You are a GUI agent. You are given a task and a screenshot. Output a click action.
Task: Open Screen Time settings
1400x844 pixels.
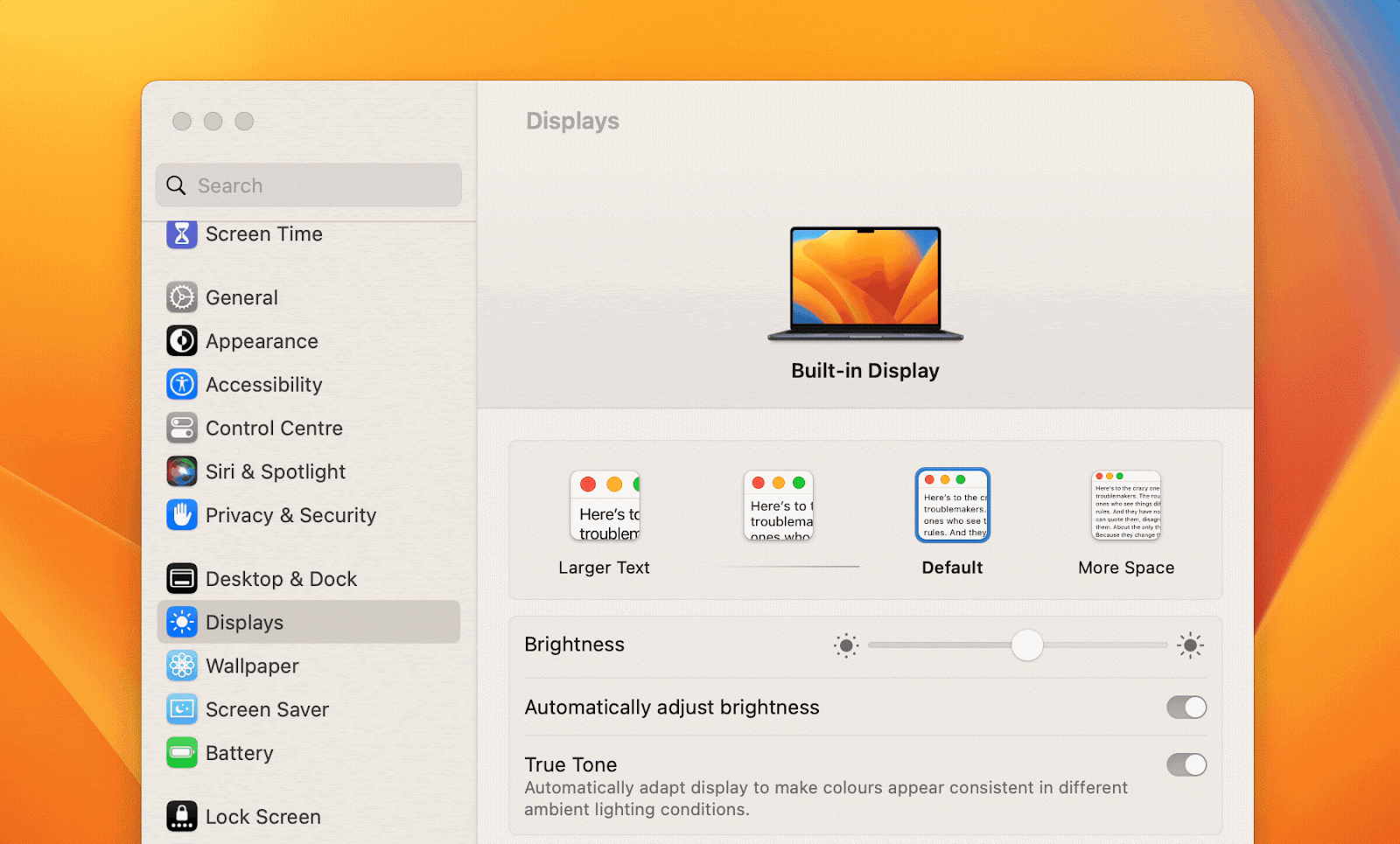309,234
